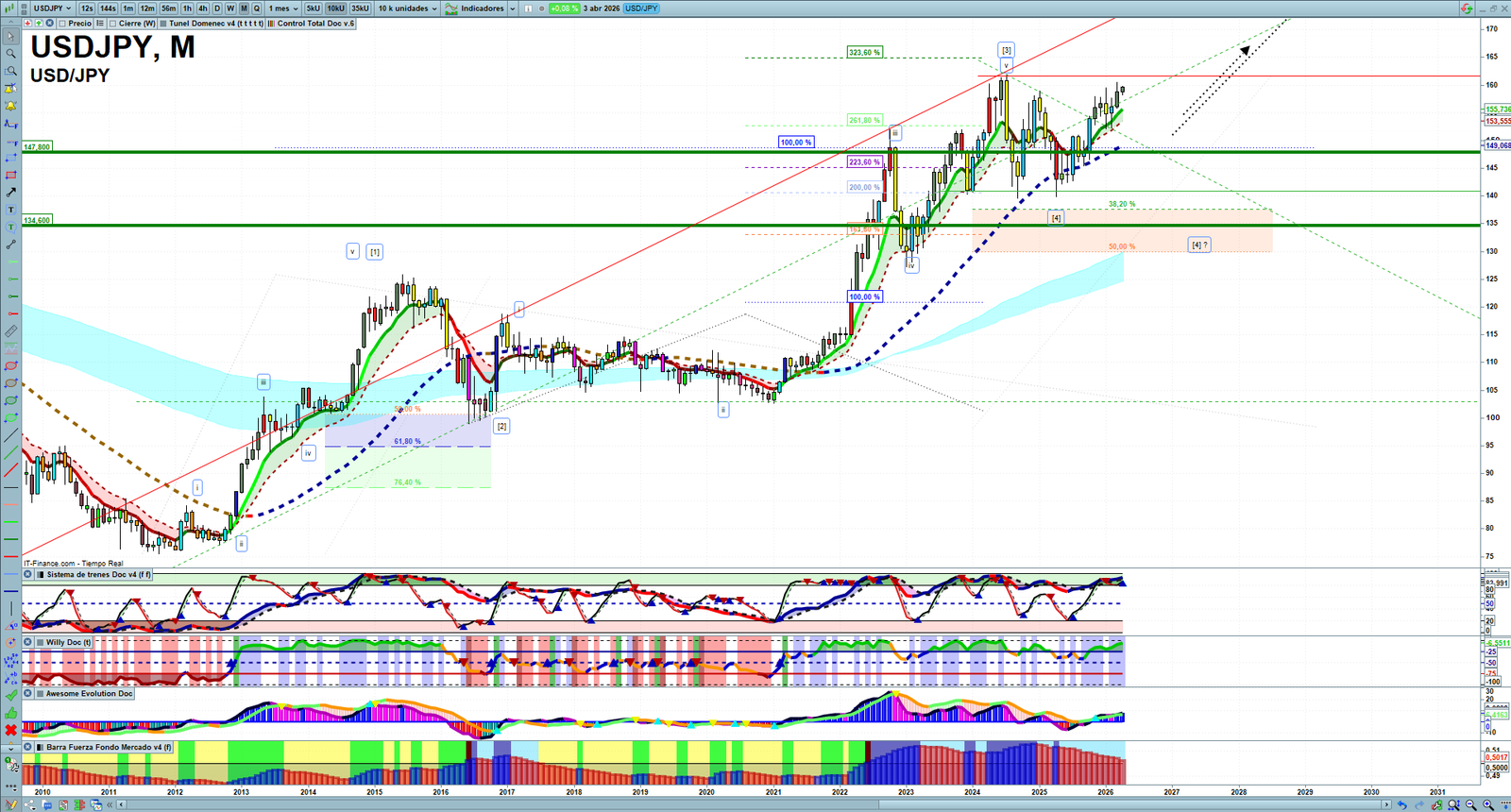The image size is (1511, 812).
Task: Toggle Control Total Doc v.6 indicator
Action: (x=272, y=24)
